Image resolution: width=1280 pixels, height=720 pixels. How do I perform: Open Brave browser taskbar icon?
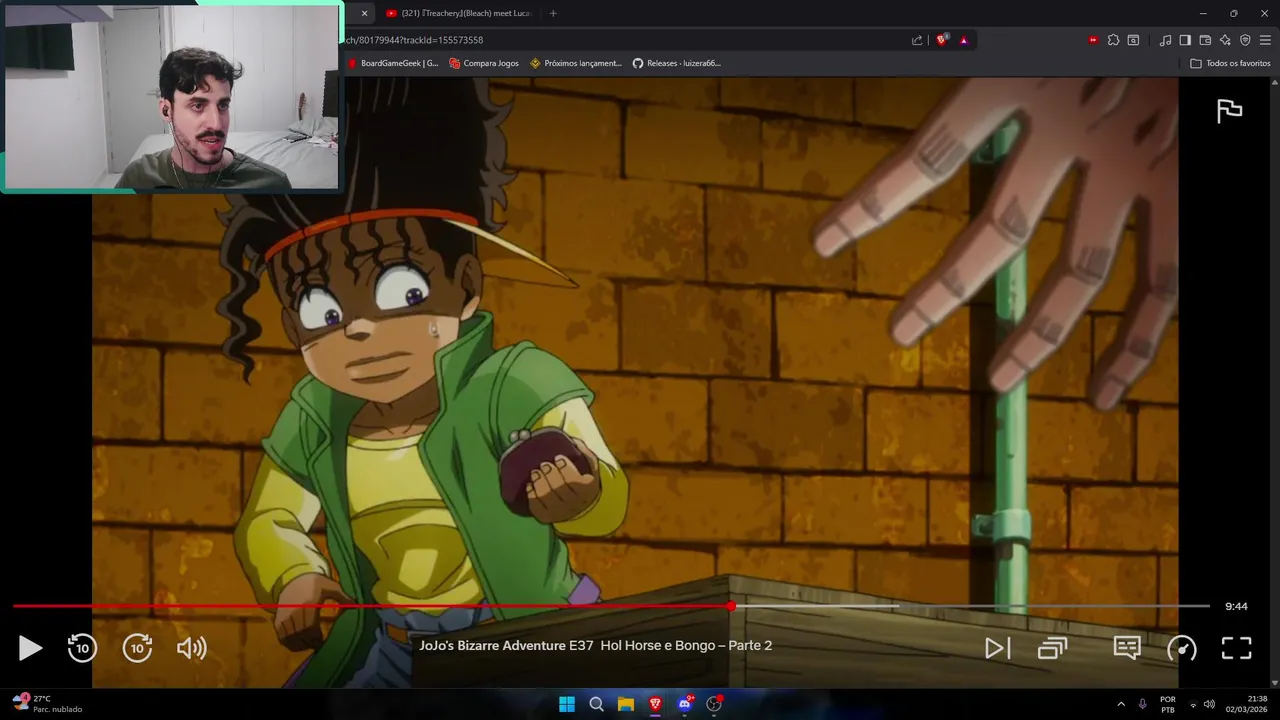tap(655, 704)
